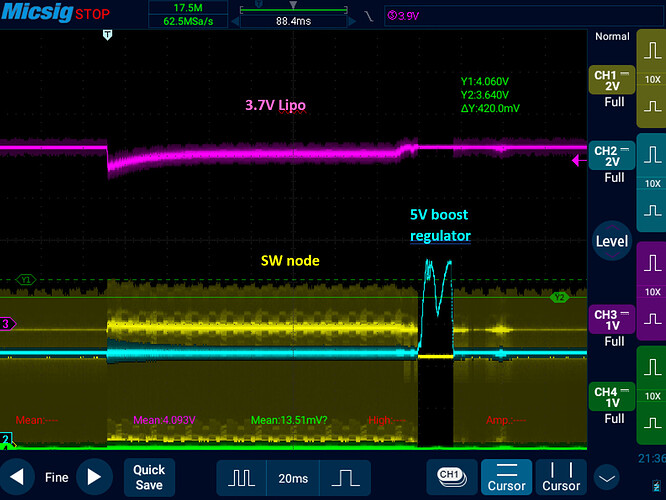The width and height of the screenshot is (666, 500).
Task: Tap the 88.4ms horizontal delay field
Action: click(293, 21)
